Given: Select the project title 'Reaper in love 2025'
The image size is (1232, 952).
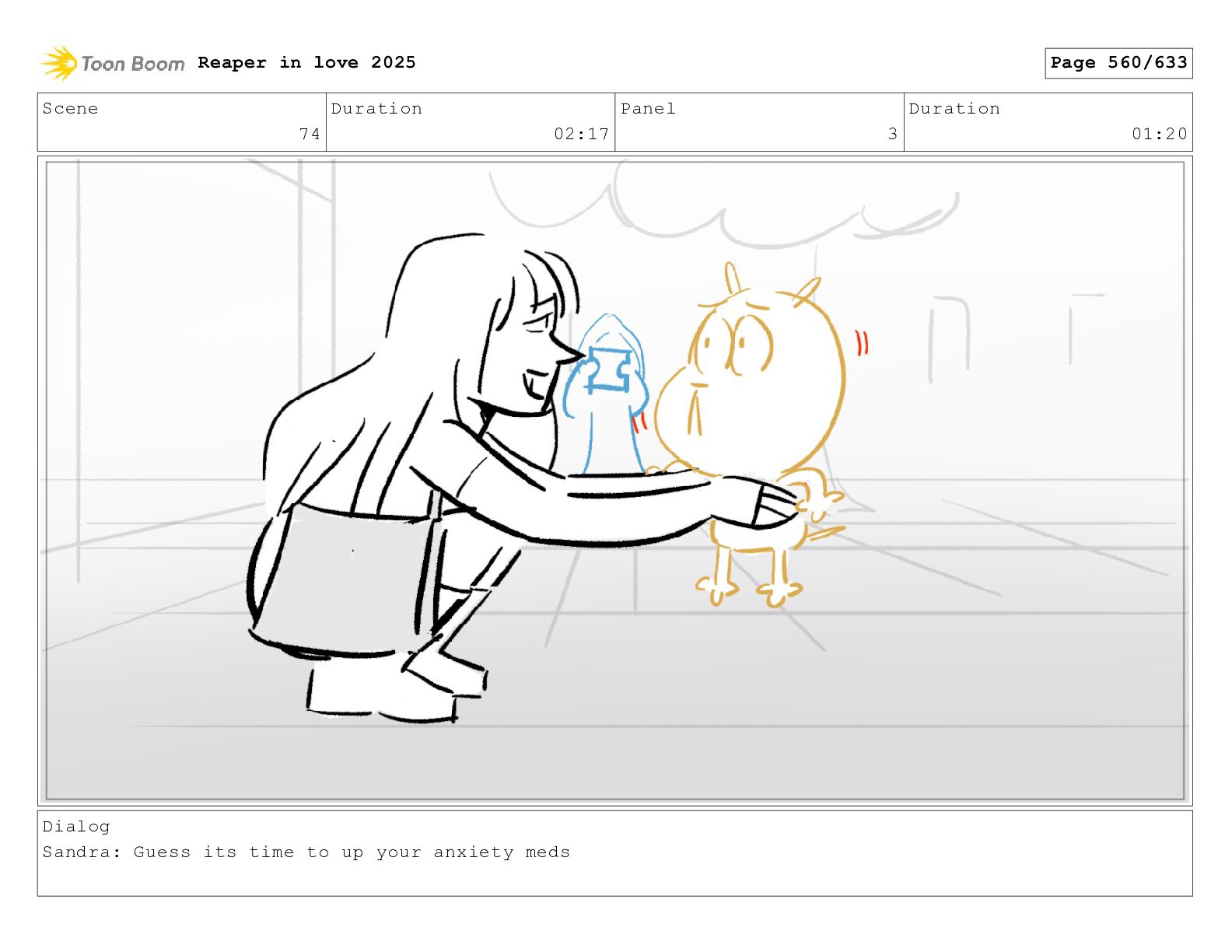Looking at the screenshot, I should 306,62.
